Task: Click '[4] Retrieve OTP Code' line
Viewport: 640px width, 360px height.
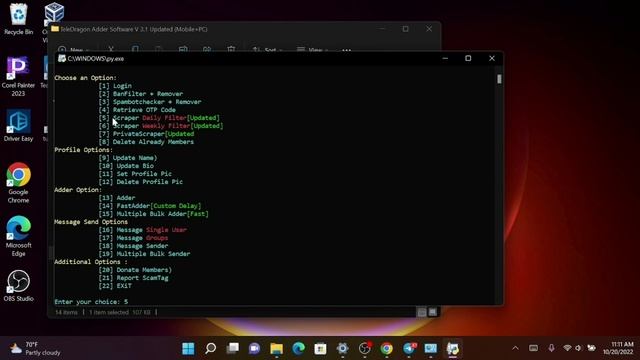Action: pyautogui.click(x=137, y=110)
